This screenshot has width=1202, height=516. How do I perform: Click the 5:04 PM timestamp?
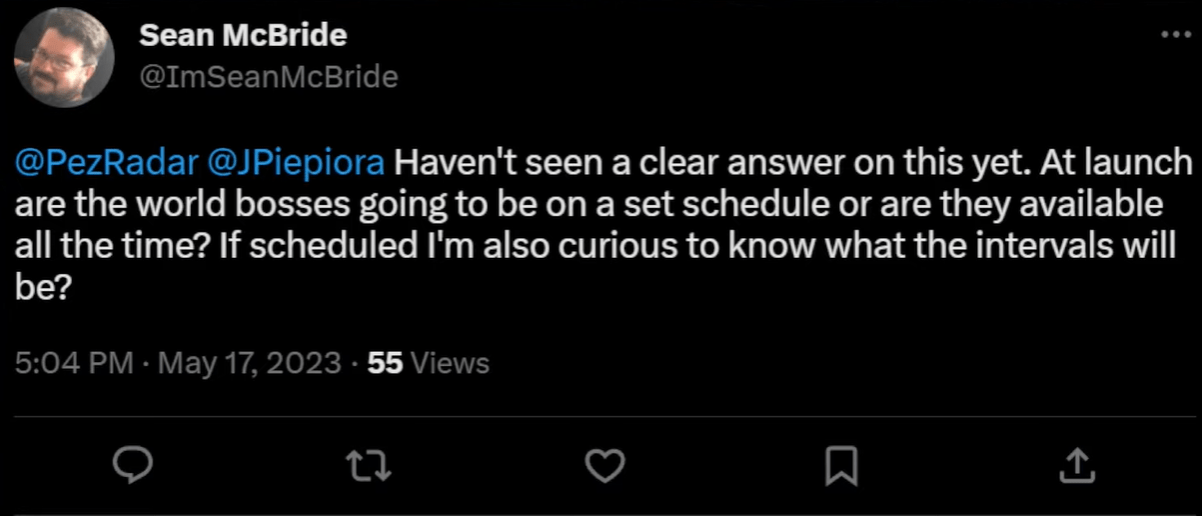tap(75, 363)
